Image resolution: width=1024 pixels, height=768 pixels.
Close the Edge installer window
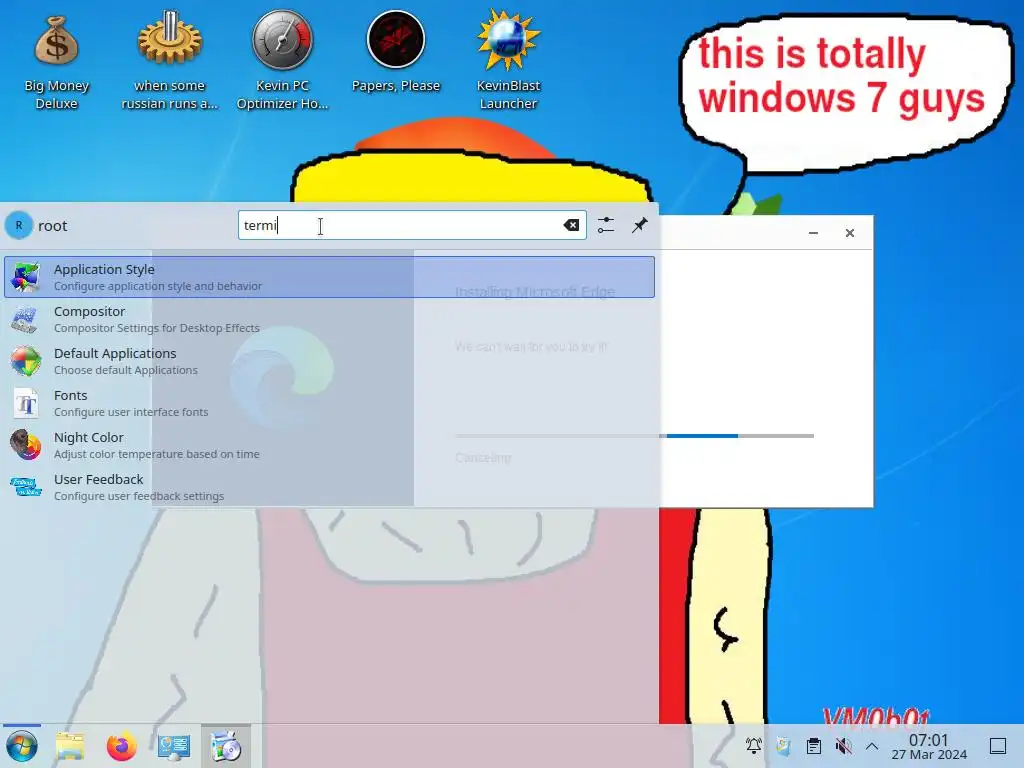point(850,233)
